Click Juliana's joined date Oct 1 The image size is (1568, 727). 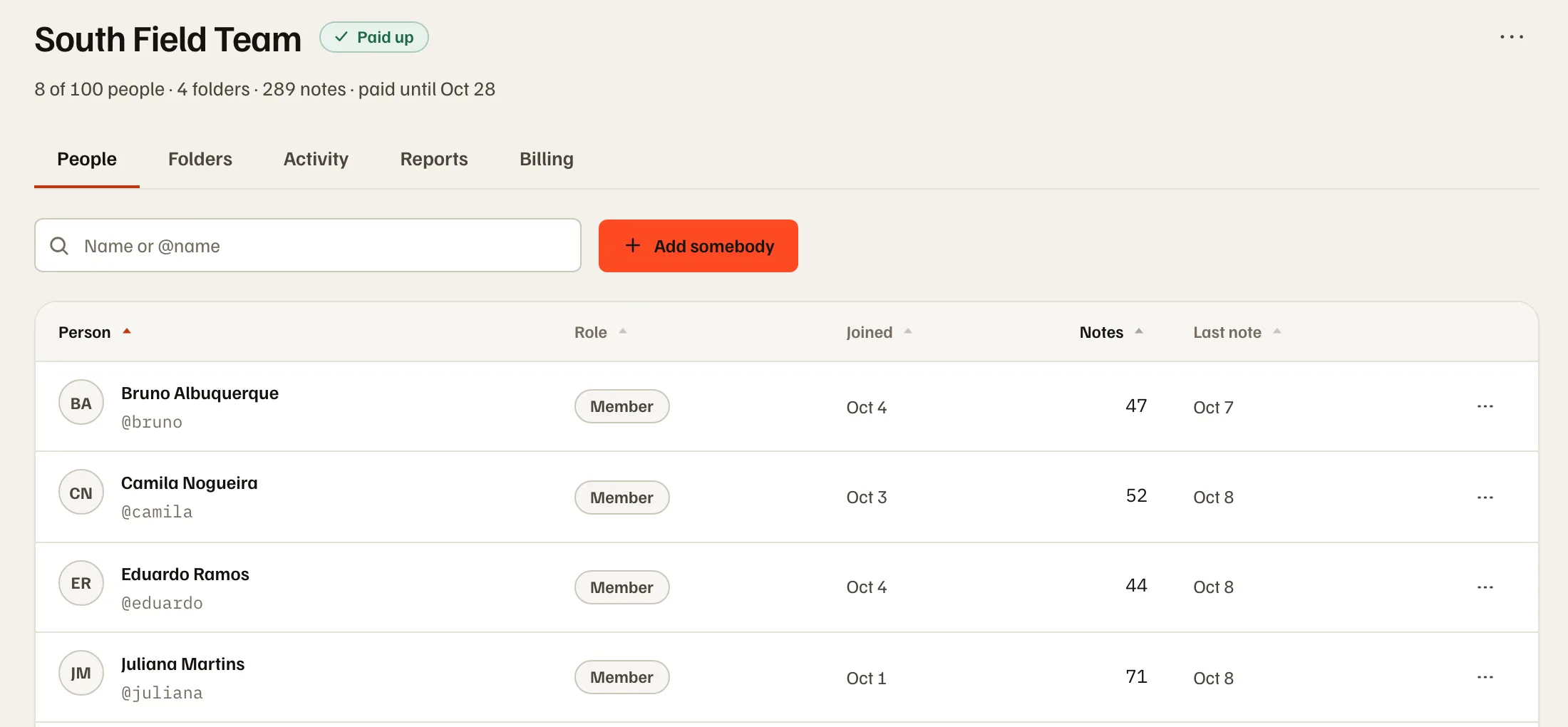pyautogui.click(x=866, y=679)
